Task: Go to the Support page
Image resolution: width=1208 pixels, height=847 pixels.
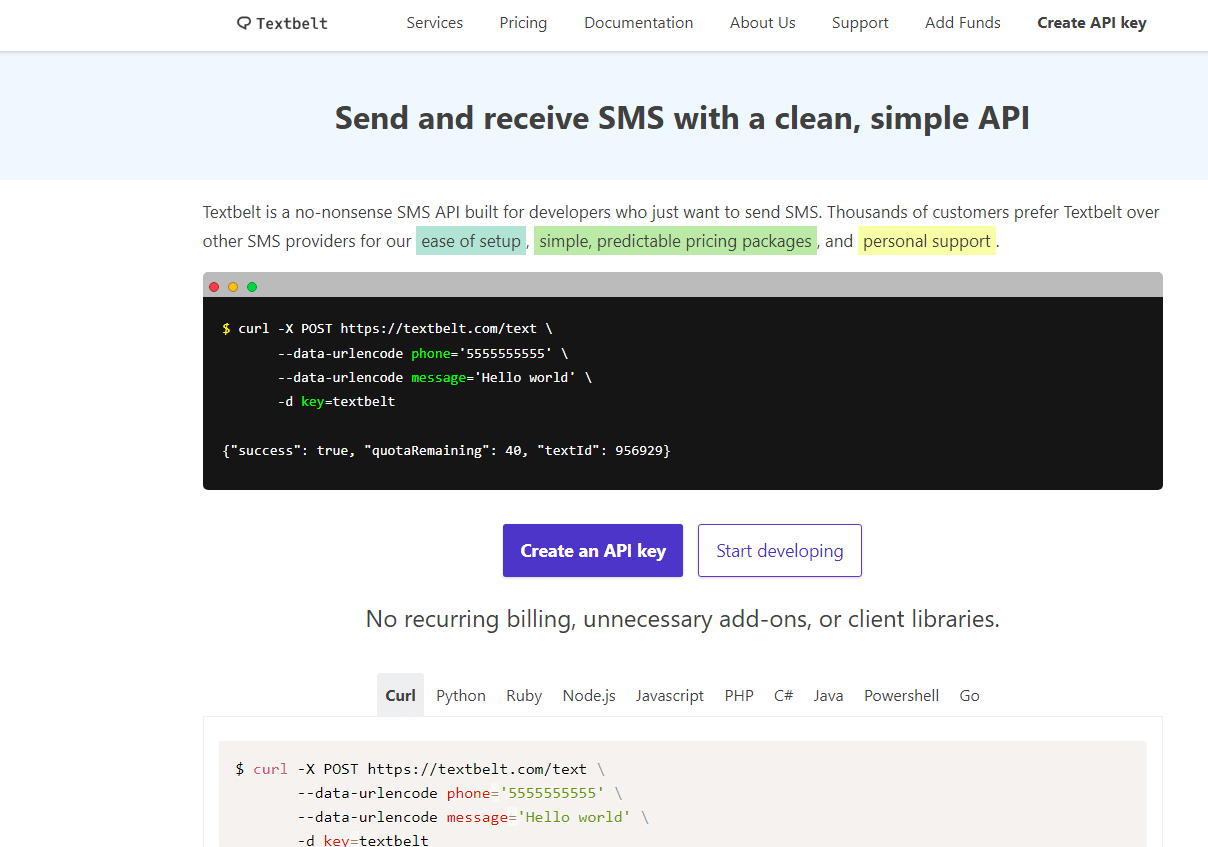Action: click(860, 23)
